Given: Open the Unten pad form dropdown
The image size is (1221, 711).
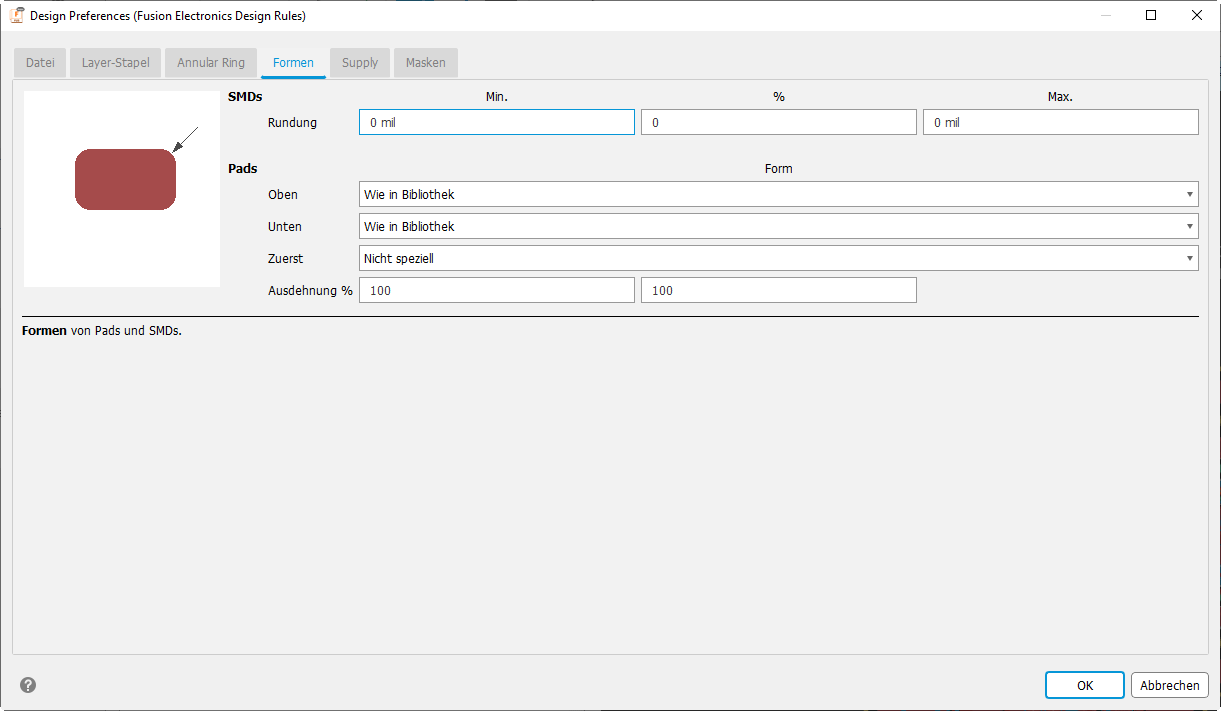Looking at the screenshot, I should coord(779,226).
